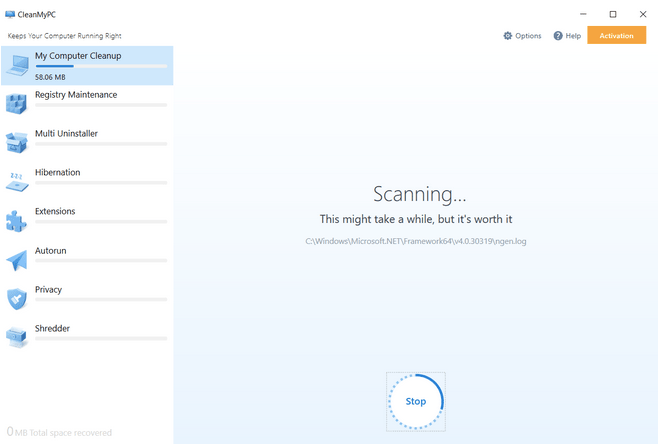The width and height of the screenshot is (658, 445).
Task: Click the Help question mark icon
Action: [558, 36]
